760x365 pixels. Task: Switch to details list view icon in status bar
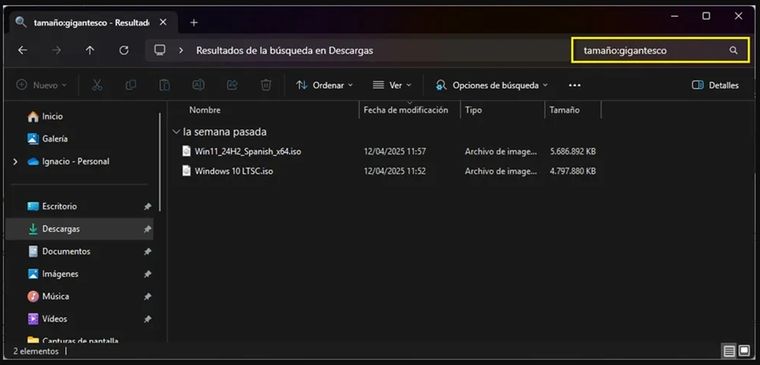728,351
